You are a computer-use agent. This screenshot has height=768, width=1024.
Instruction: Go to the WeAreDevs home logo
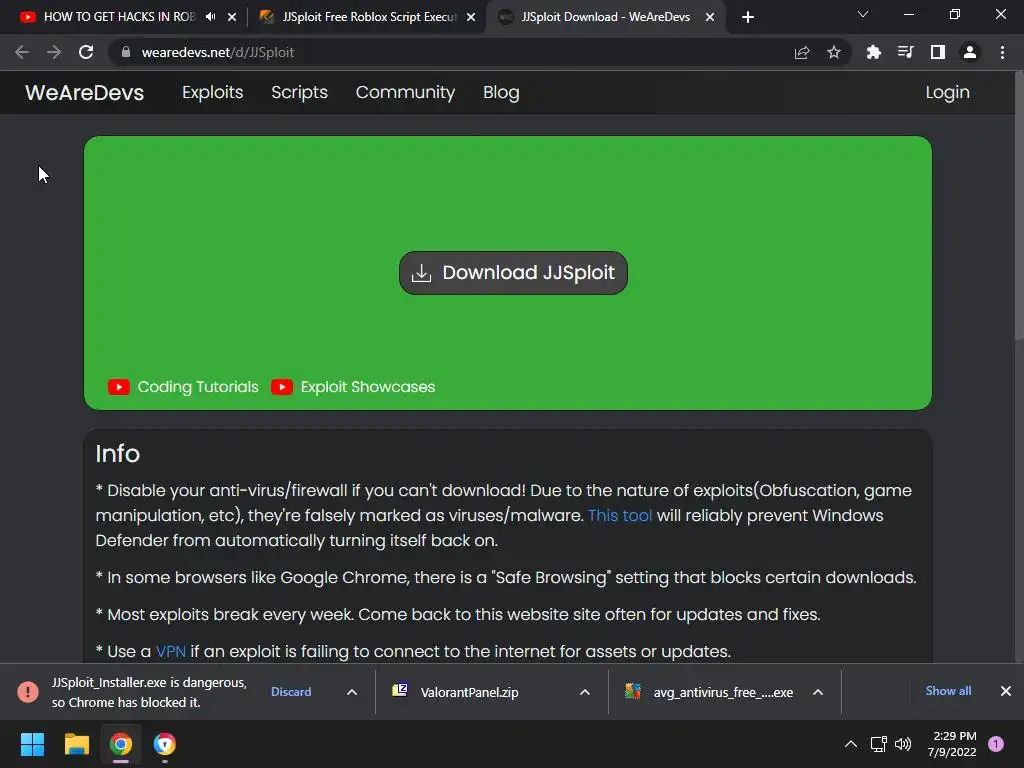point(84,92)
